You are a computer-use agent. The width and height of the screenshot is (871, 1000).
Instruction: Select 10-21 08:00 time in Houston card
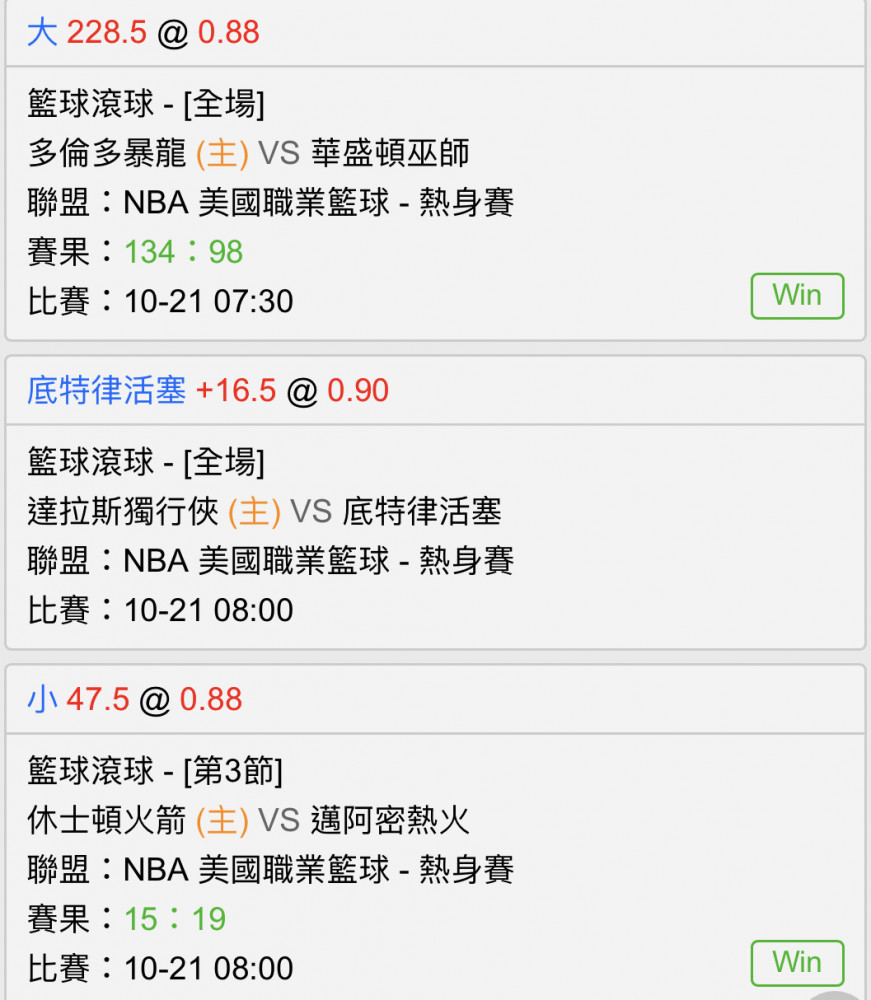pyautogui.click(x=209, y=968)
